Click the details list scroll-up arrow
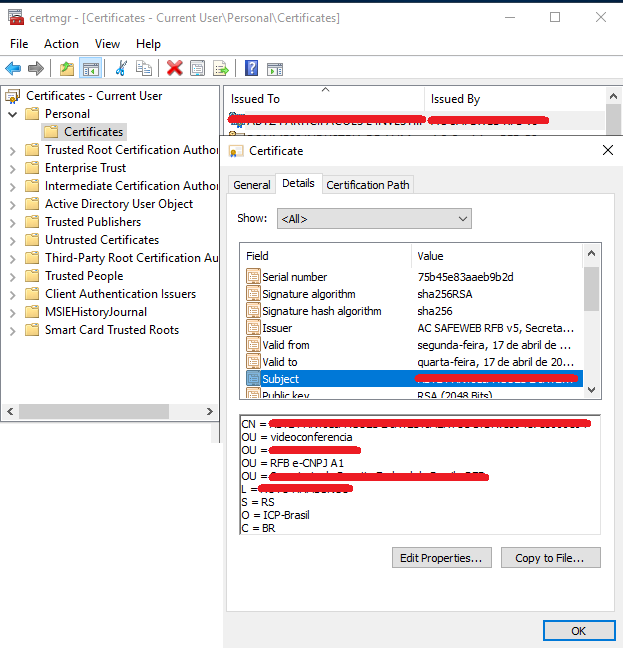Screen dimensions: 623x648 click(x=592, y=253)
